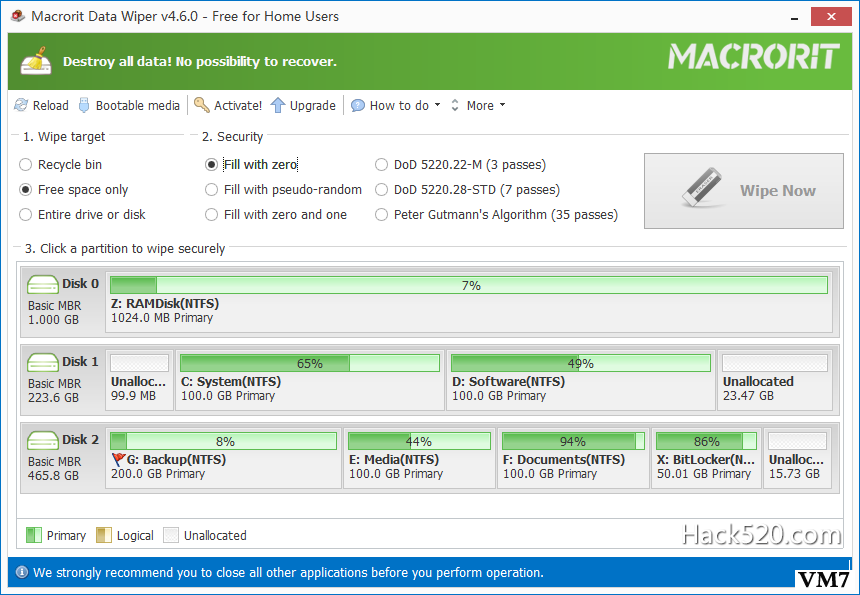The image size is (860, 595).
Task: Select D: Software(NTFS) partition
Action: click(x=581, y=381)
